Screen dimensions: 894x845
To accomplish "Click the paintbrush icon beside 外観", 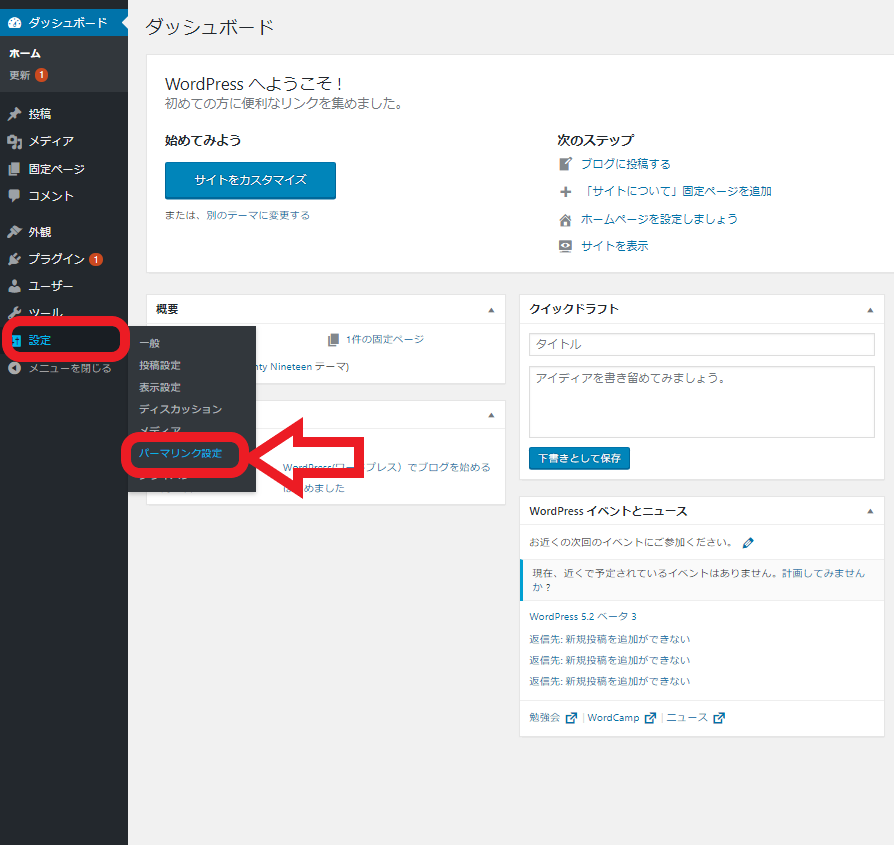I will 14,231.
